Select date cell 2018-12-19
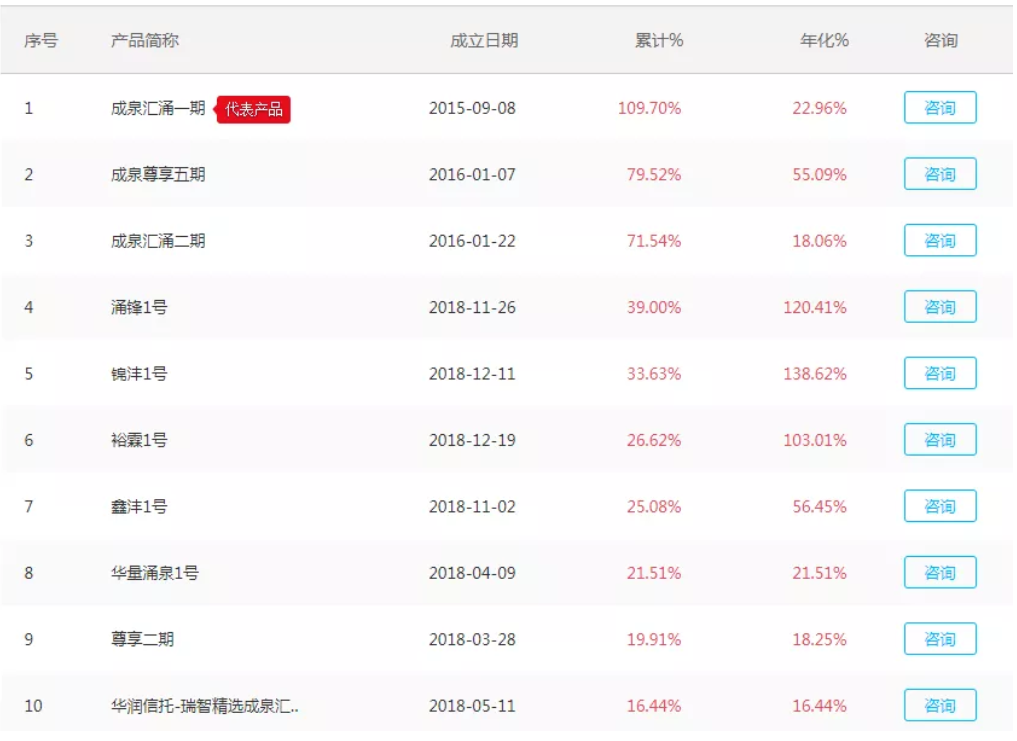The height and width of the screenshot is (741, 1017). 472,440
